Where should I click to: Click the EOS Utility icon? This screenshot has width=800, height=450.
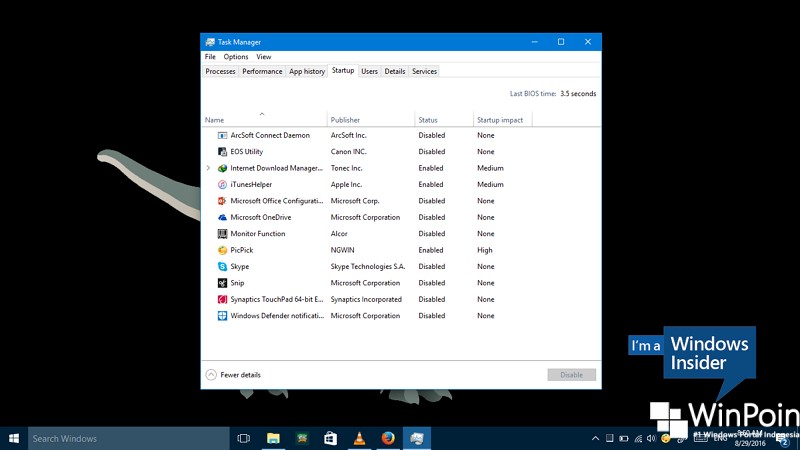click(x=222, y=152)
